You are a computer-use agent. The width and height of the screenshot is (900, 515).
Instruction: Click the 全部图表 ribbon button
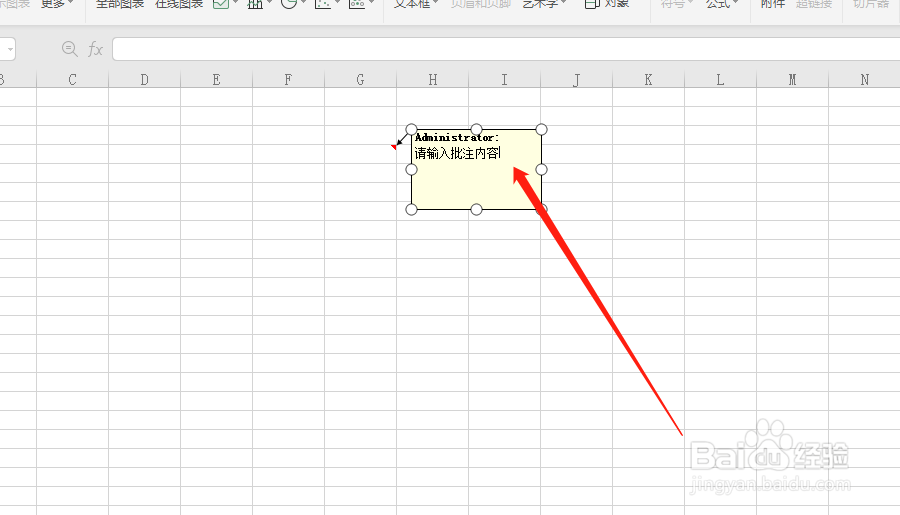click(x=120, y=4)
